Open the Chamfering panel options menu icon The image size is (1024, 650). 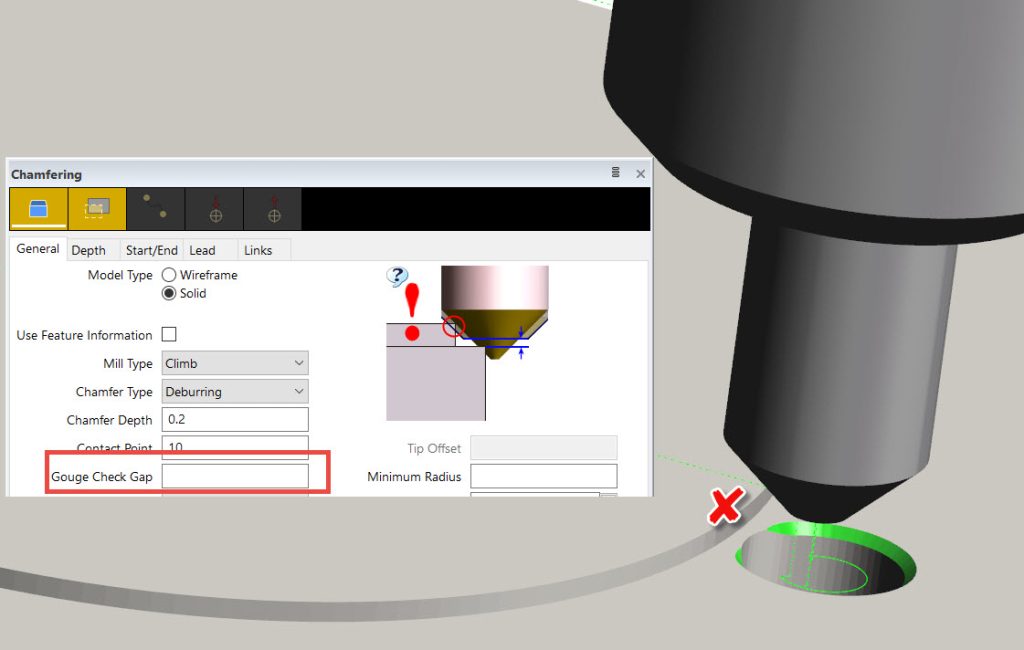617,173
